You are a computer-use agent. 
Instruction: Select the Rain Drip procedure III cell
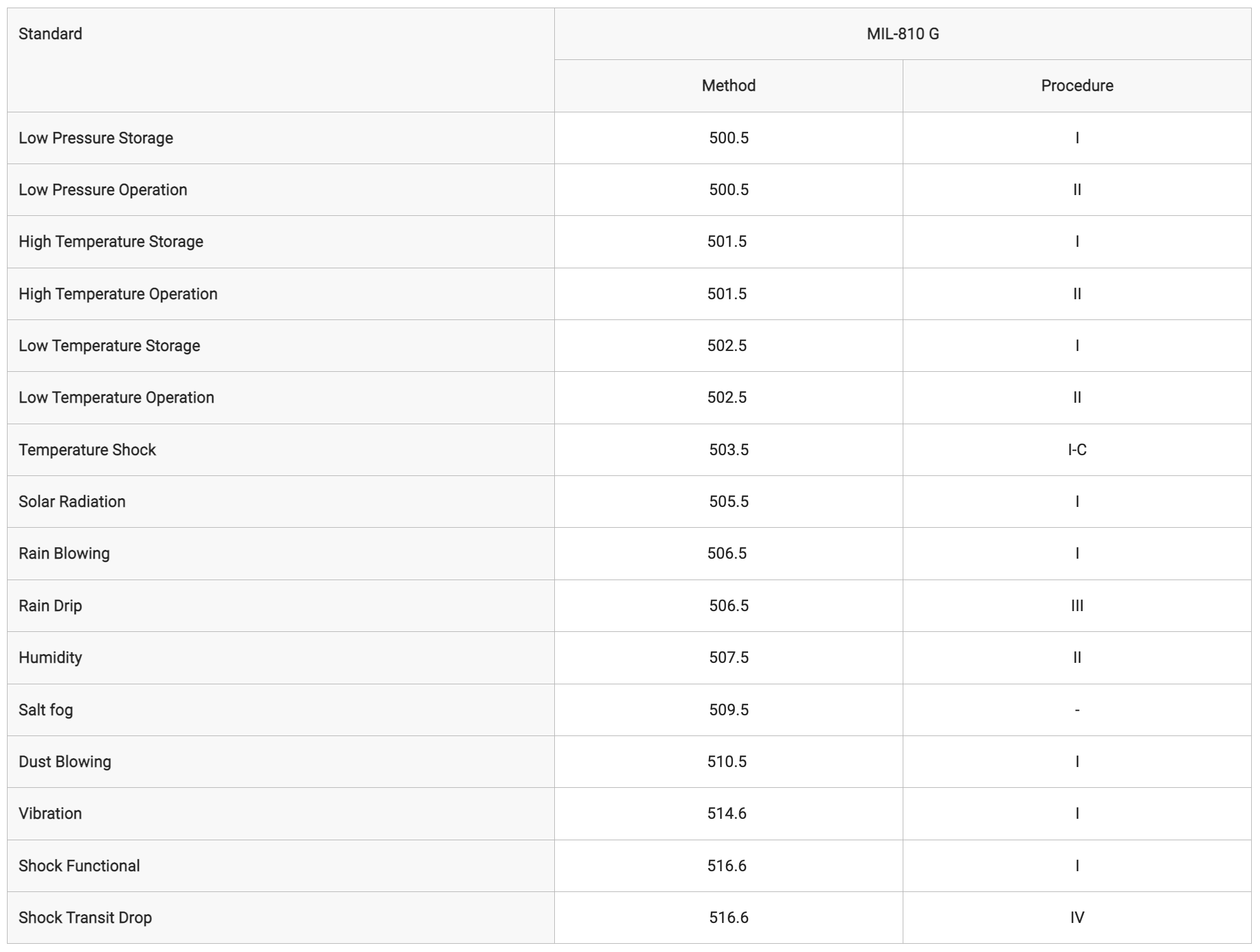click(x=1077, y=606)
